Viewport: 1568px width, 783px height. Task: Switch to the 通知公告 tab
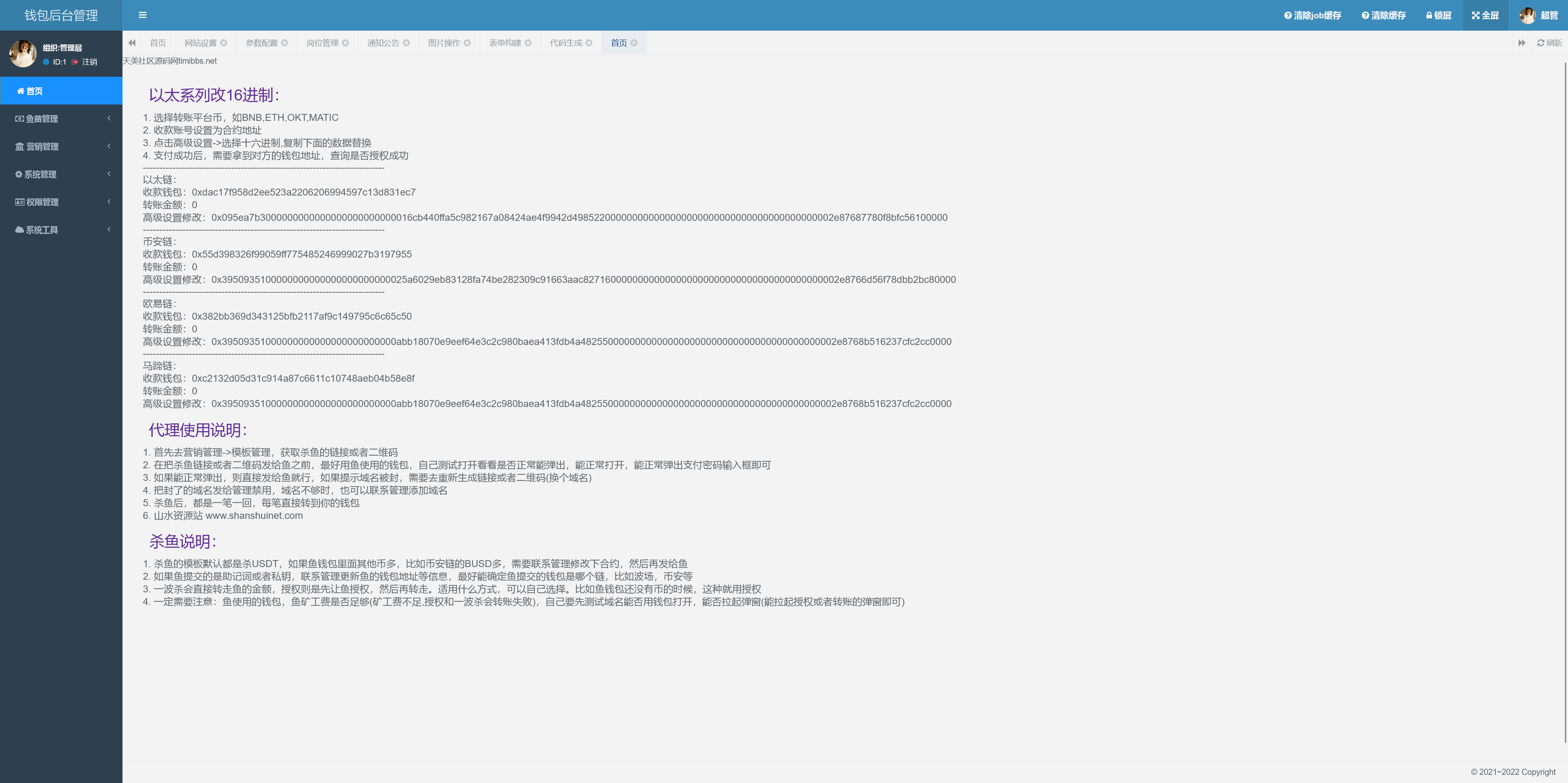(383, 42)
